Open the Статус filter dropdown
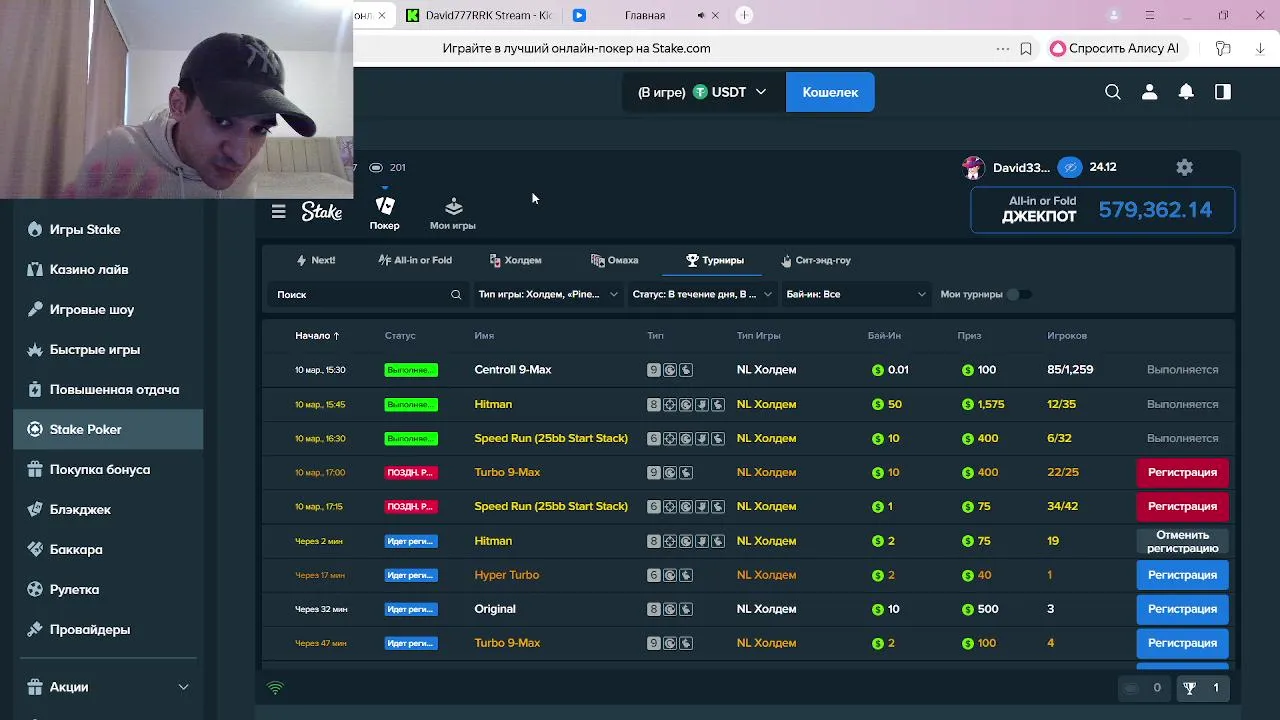The image size is (1280, 720). (702, 295)
